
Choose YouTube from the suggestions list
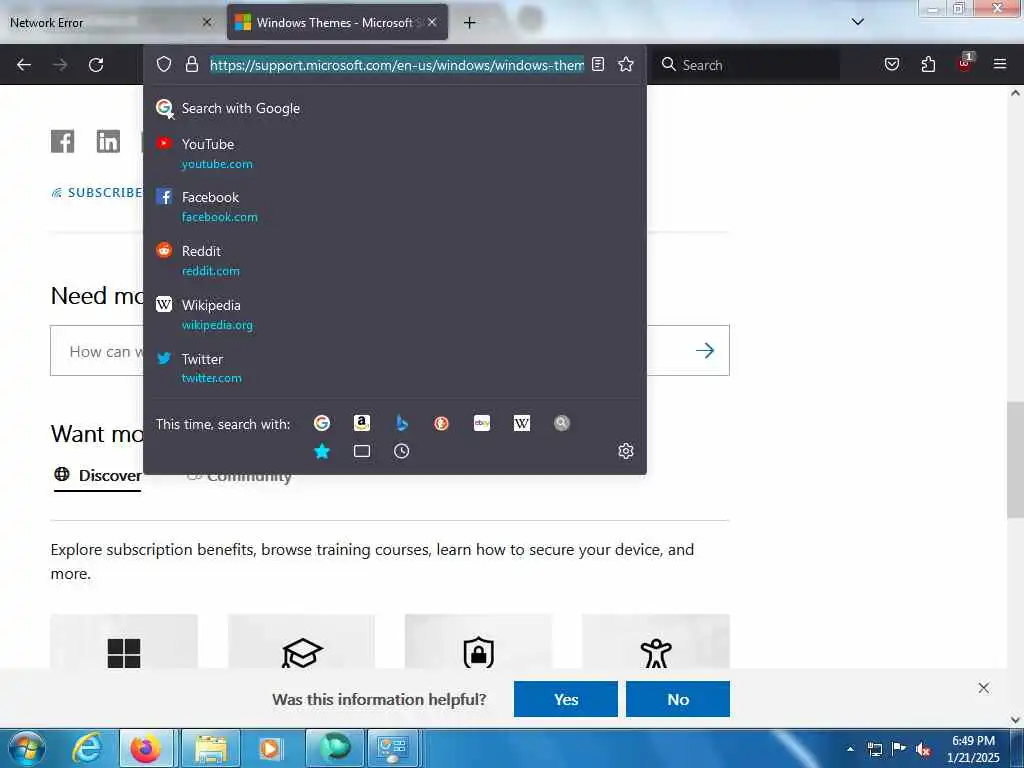tap(394, 153)
